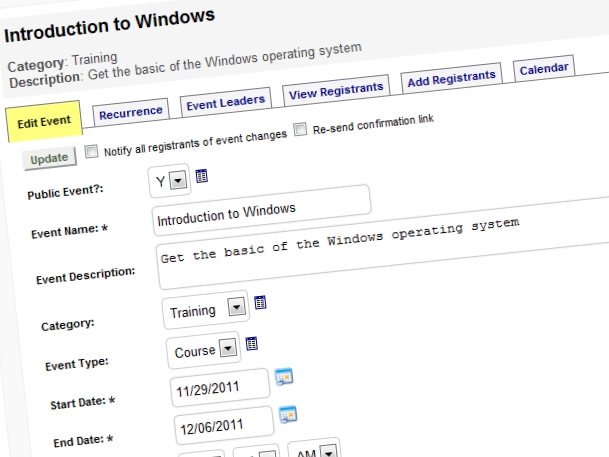Click the Update button
Image resolution: width=609 pixels, height=457 pixels.
click(x=49, y=158)
